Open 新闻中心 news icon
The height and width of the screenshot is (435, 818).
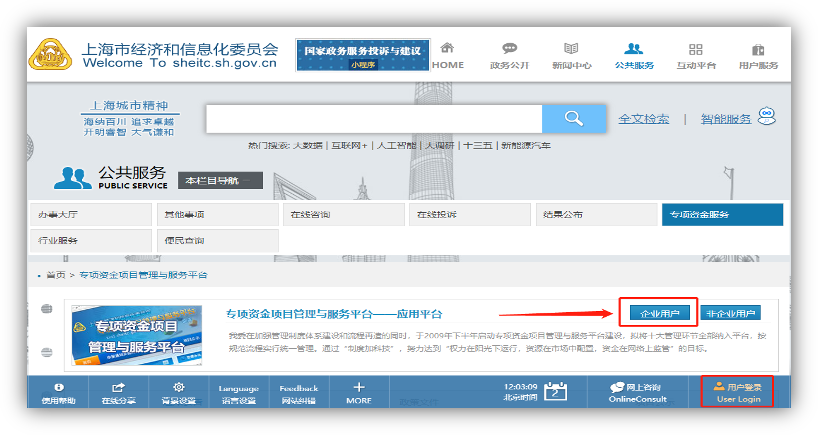click(571, 49)
